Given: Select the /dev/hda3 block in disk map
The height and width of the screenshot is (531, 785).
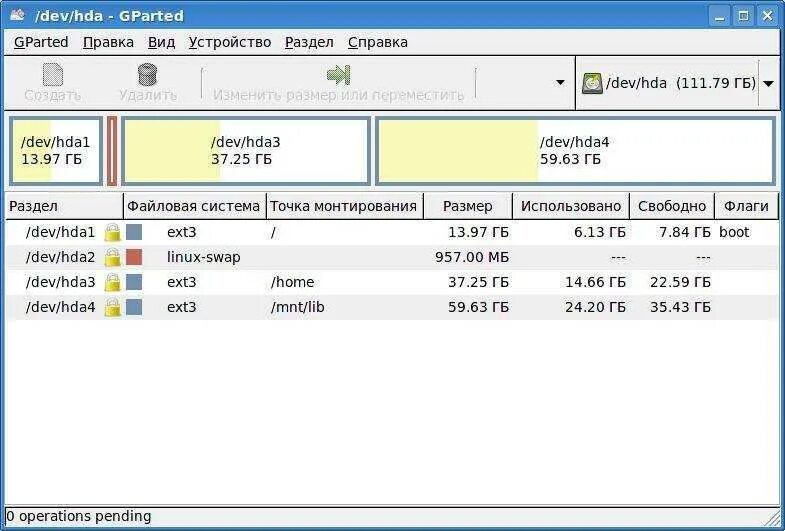Looking at the screenshot, I should (246, 151).
